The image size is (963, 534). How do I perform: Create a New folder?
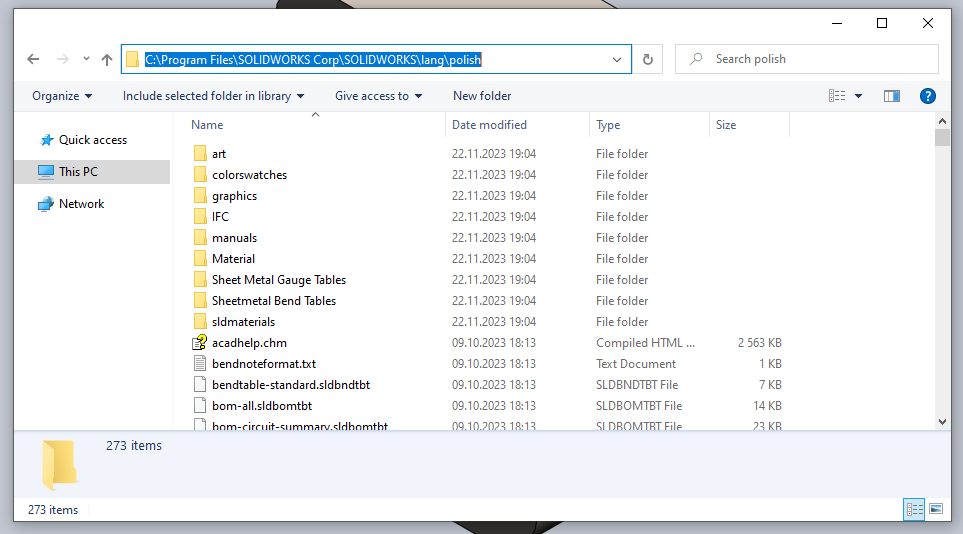click(x=482, y=96)
